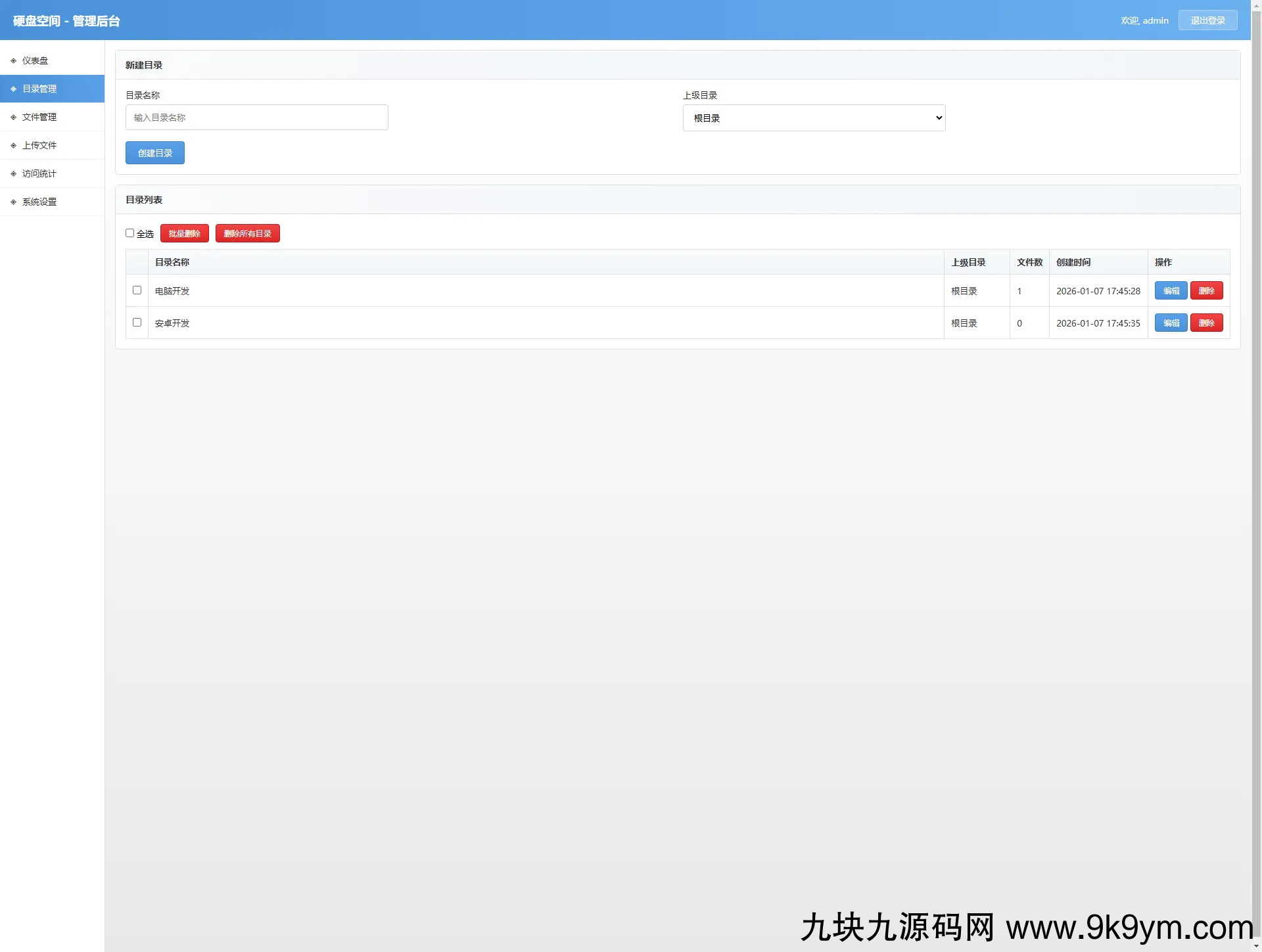Viewport: 1262px width, 952px height.
Task: Edit the 电脑开发 directory via 编辑
Action: [x=1171, y=290]
